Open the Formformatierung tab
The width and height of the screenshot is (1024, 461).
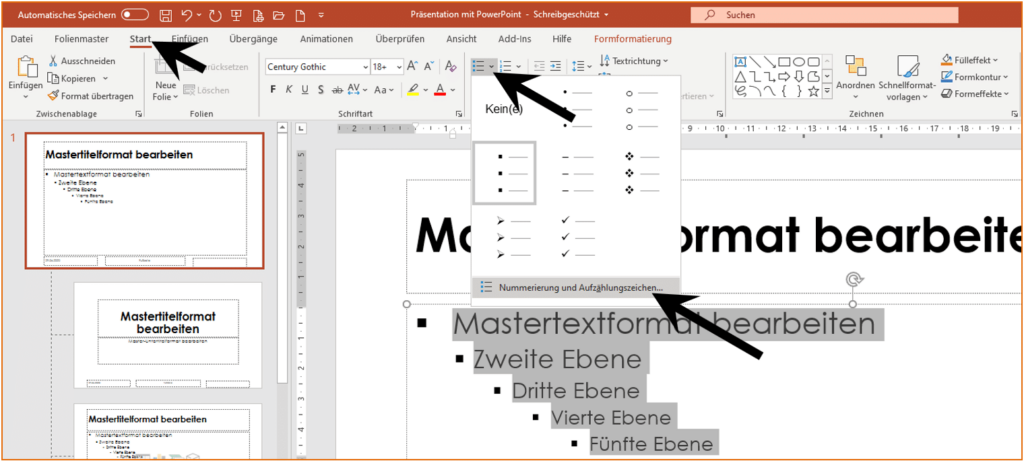coord(632,39)
